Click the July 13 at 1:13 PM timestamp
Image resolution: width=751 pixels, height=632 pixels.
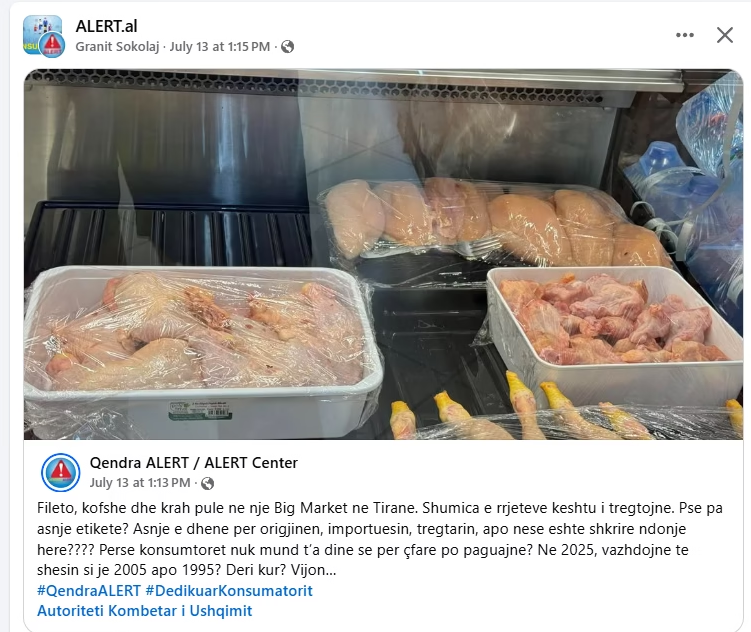click(140, 483)
